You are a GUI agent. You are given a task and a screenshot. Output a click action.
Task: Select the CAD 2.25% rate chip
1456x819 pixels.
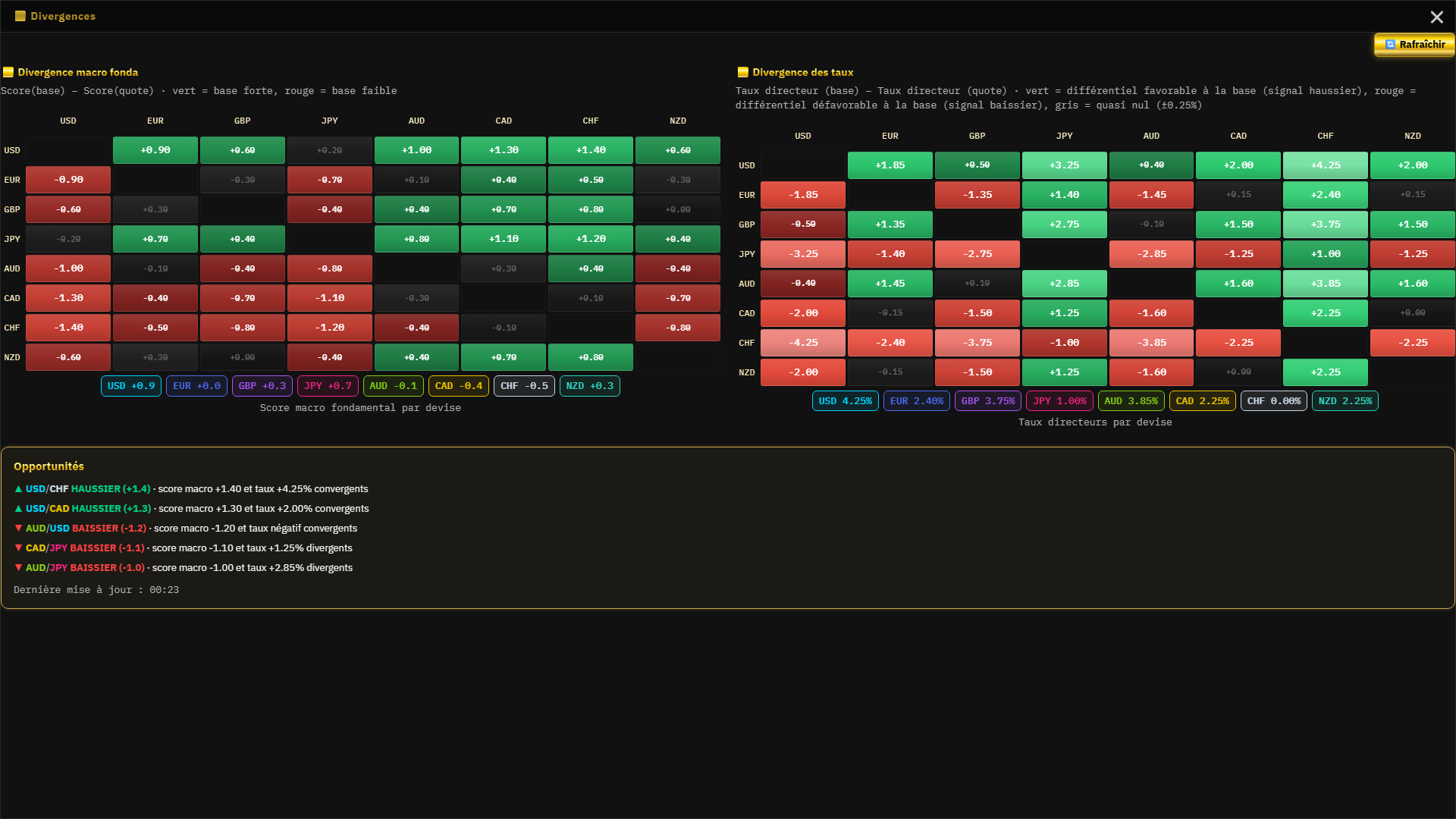pyautogui.click(x=1203, y=401)
